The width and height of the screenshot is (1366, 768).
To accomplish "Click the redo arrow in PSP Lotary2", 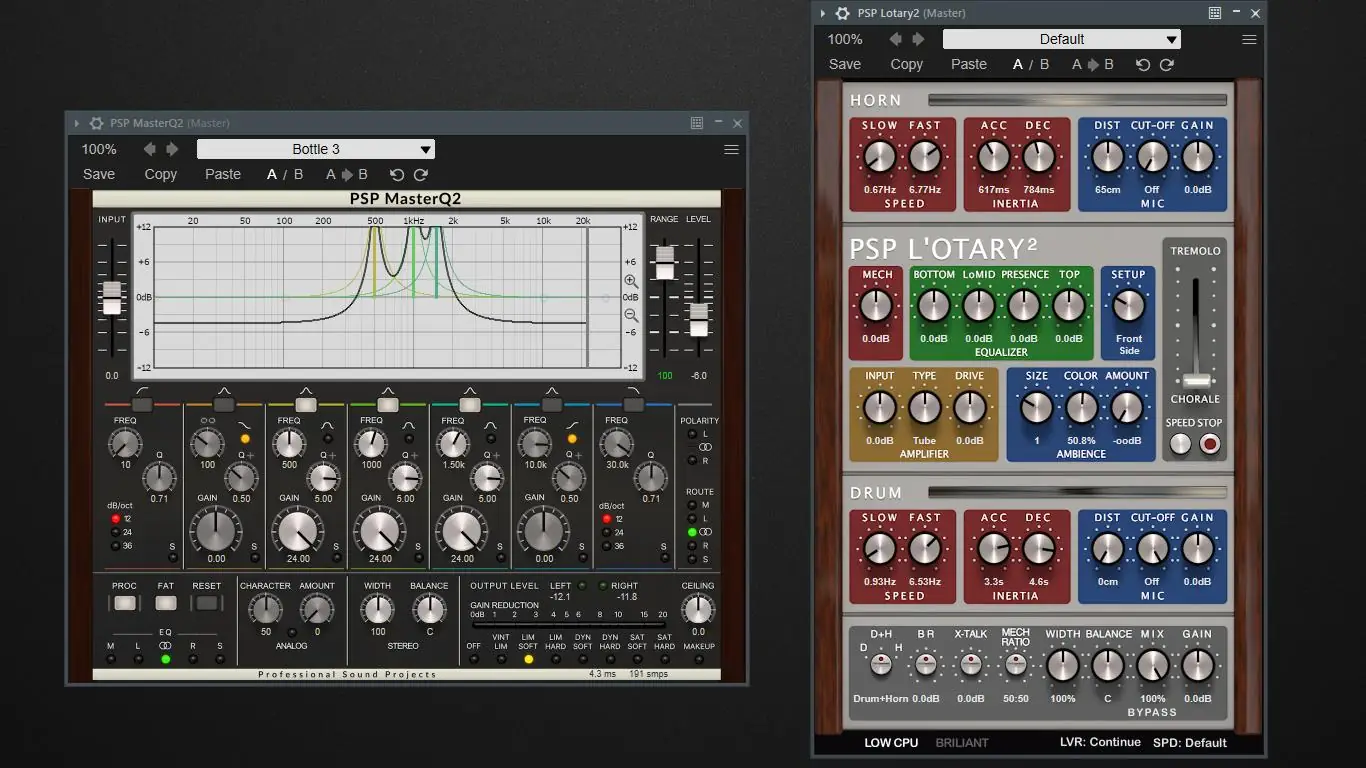I will coord(1166,64).
